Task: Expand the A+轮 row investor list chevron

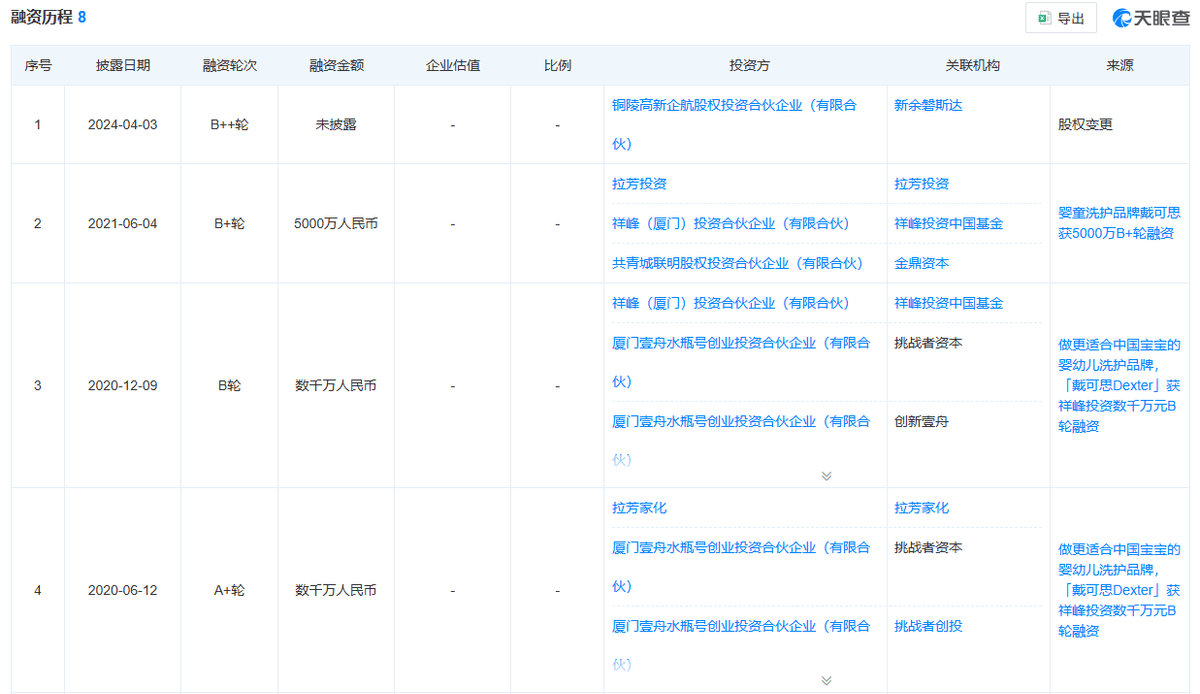Action: [x=826, y=680]
